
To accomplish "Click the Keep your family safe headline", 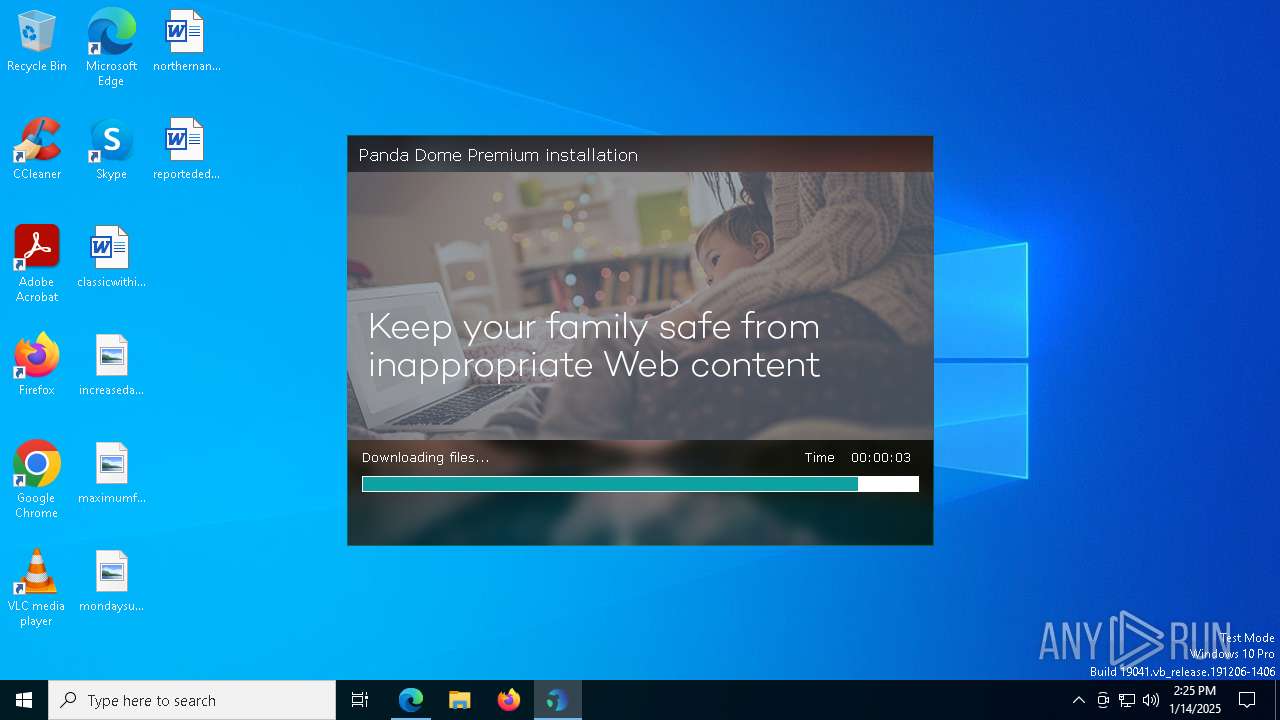I will (x=594, y=346).
